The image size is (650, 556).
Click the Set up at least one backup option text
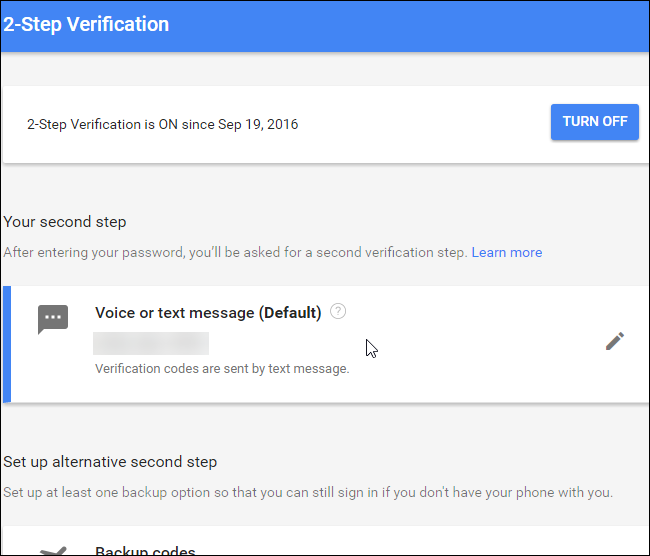(307, 492)
